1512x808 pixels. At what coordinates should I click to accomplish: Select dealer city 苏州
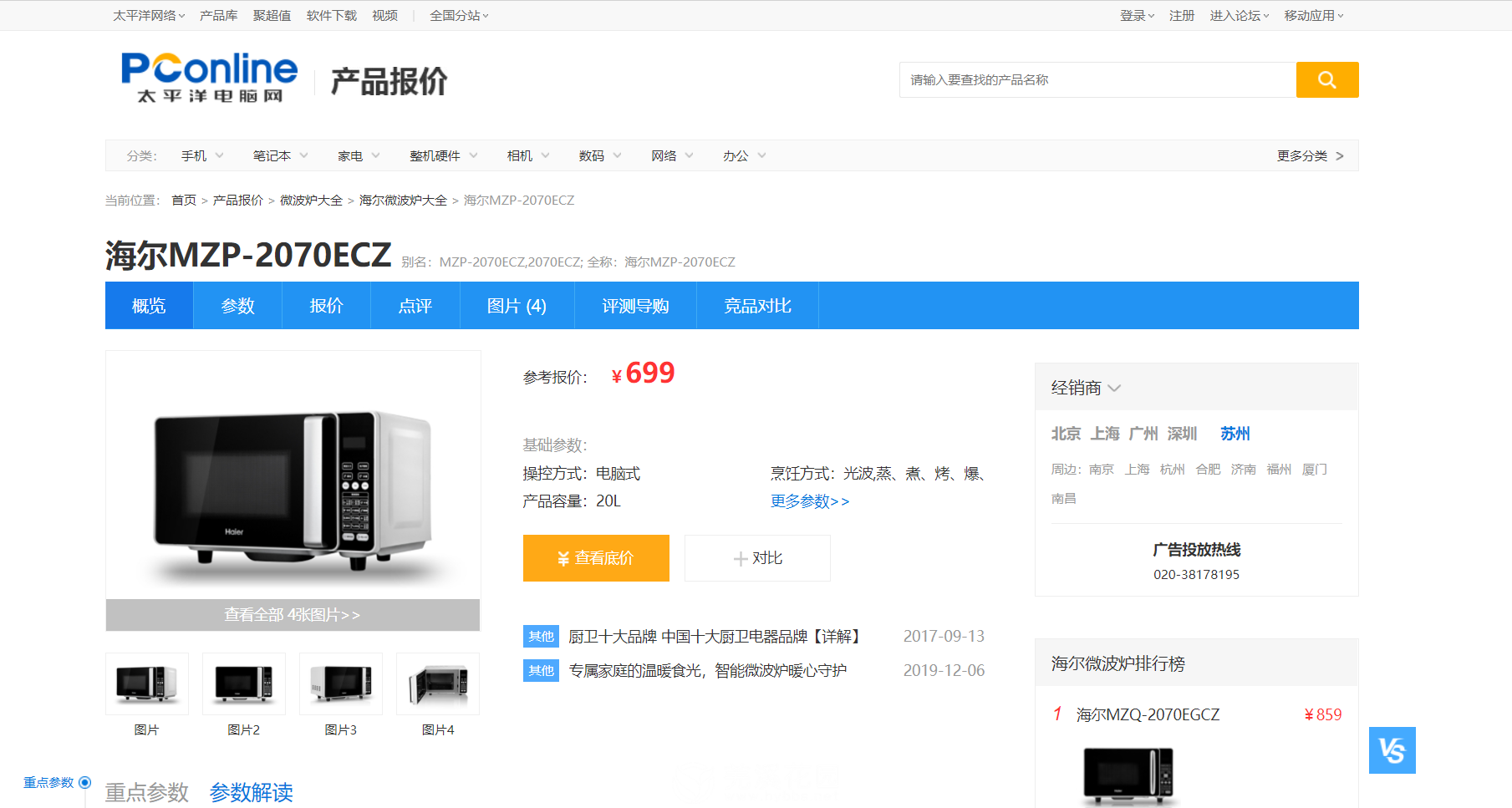coord(1235,434)
